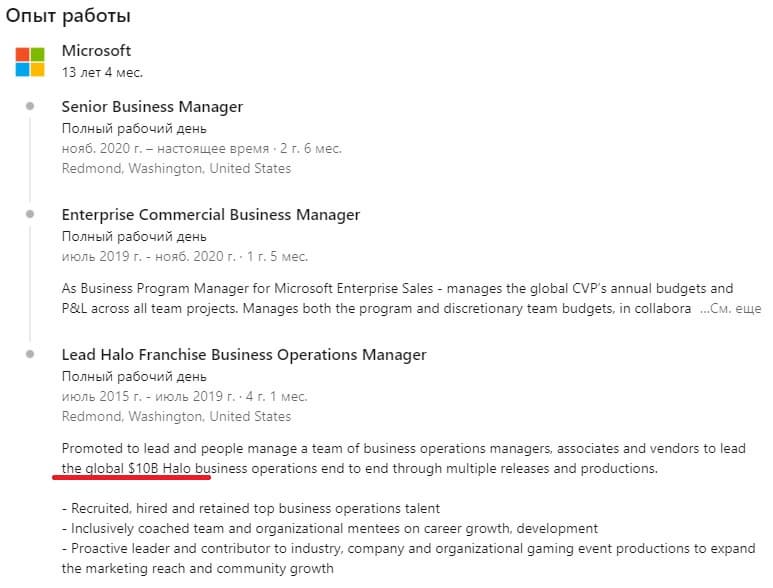The image size is (773, 588).
Task: Click the Microsoft company logo
Action: [x=30, y=61]
